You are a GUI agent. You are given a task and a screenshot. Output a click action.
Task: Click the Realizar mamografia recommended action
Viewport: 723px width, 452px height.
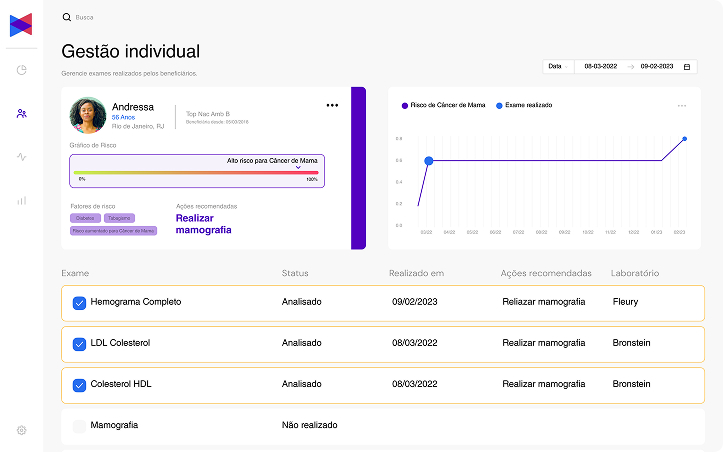203,223
